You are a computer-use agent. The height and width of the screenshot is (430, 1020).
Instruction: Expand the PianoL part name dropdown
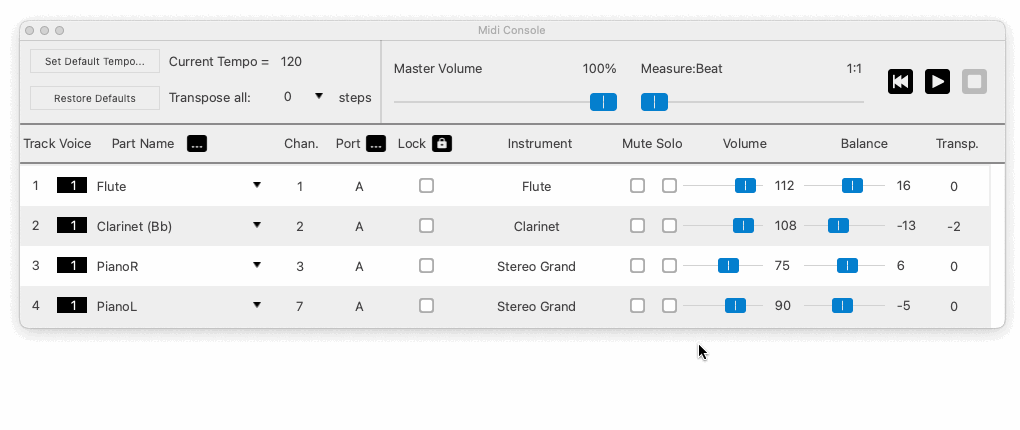257,305
